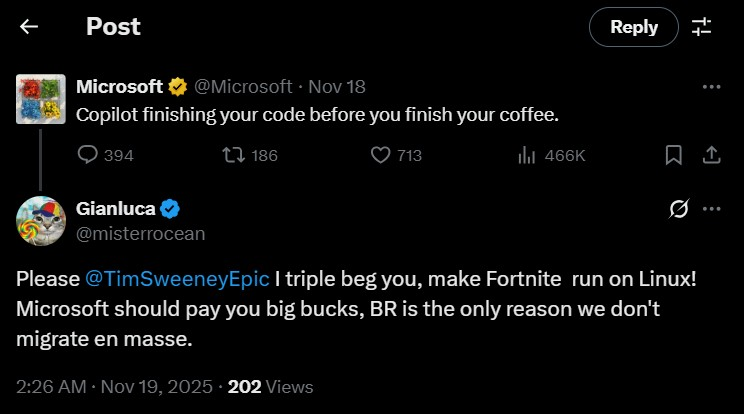Like the Microsoft Copilot post
This screenshot has width=744, height=414.
[x=380, y=155]
